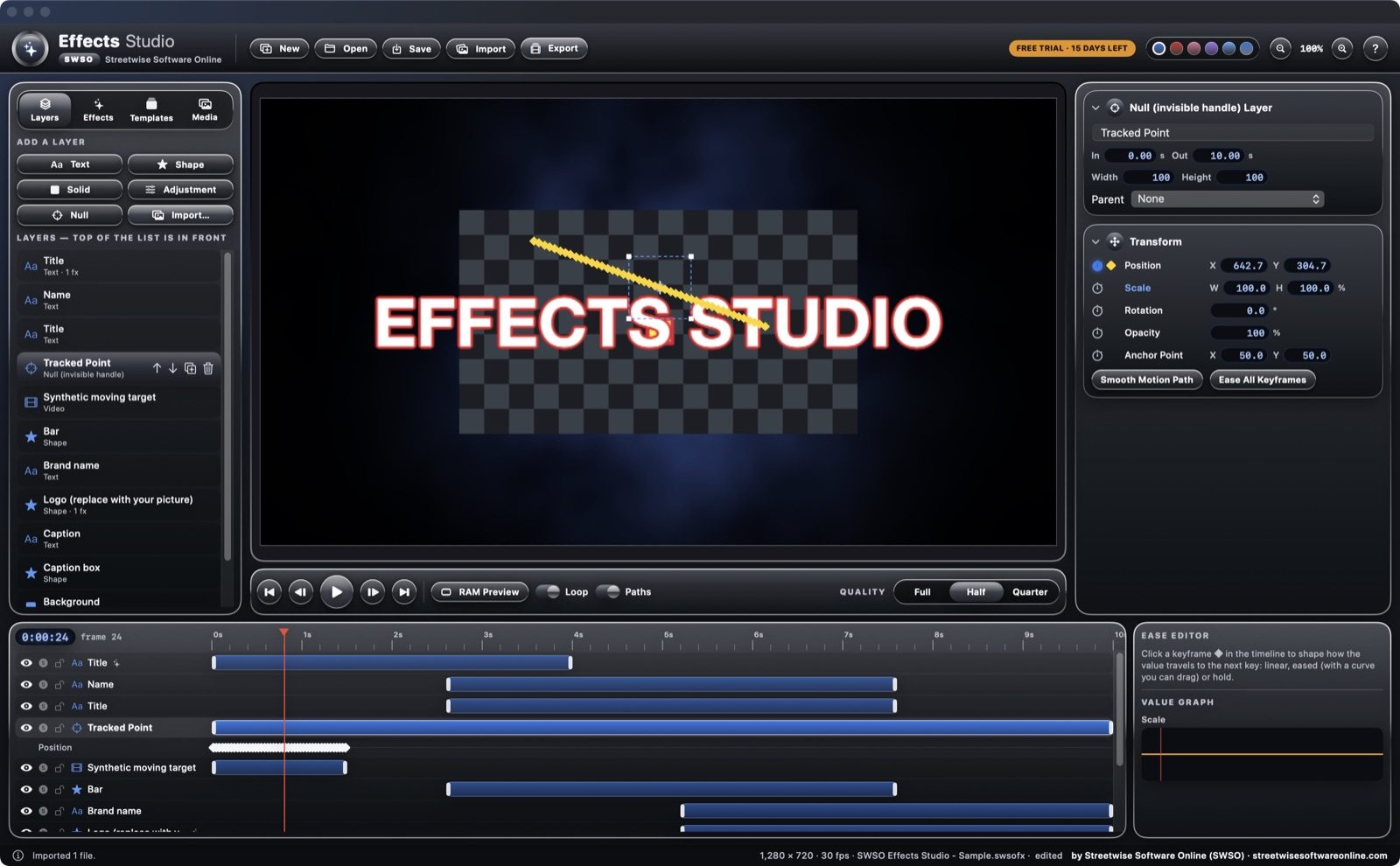1400x866 pixels.
Task: Click the Play button
Action: [336, 592]
